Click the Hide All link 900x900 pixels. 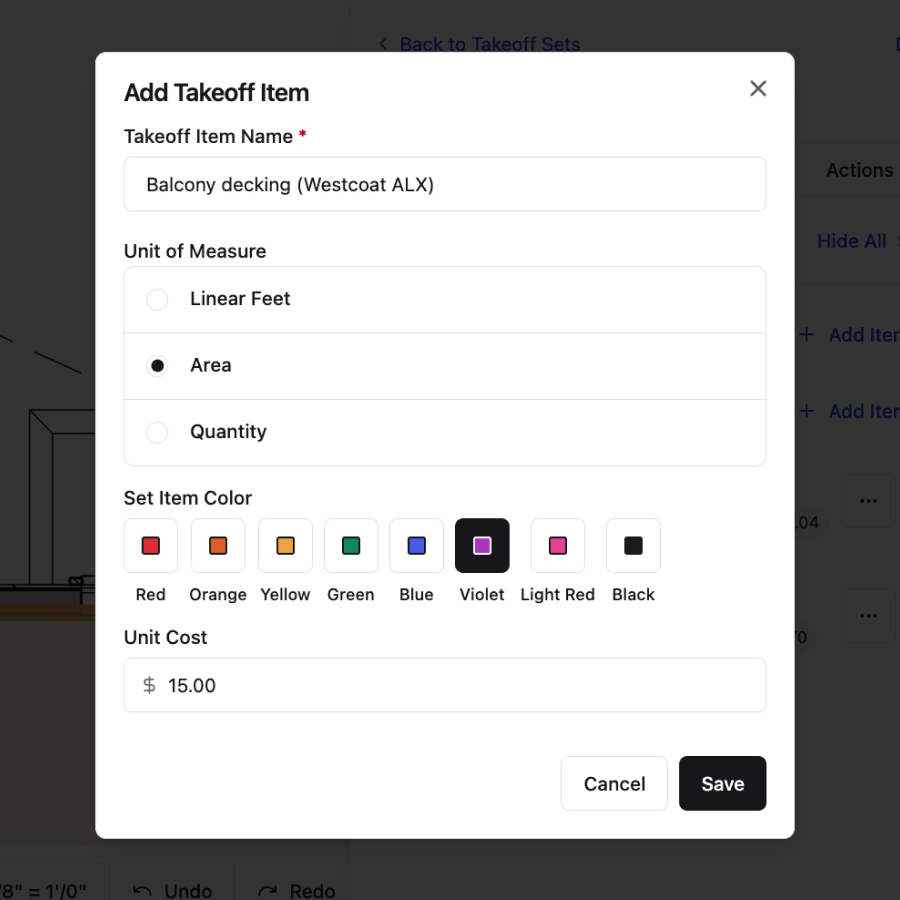click(852, 241)
